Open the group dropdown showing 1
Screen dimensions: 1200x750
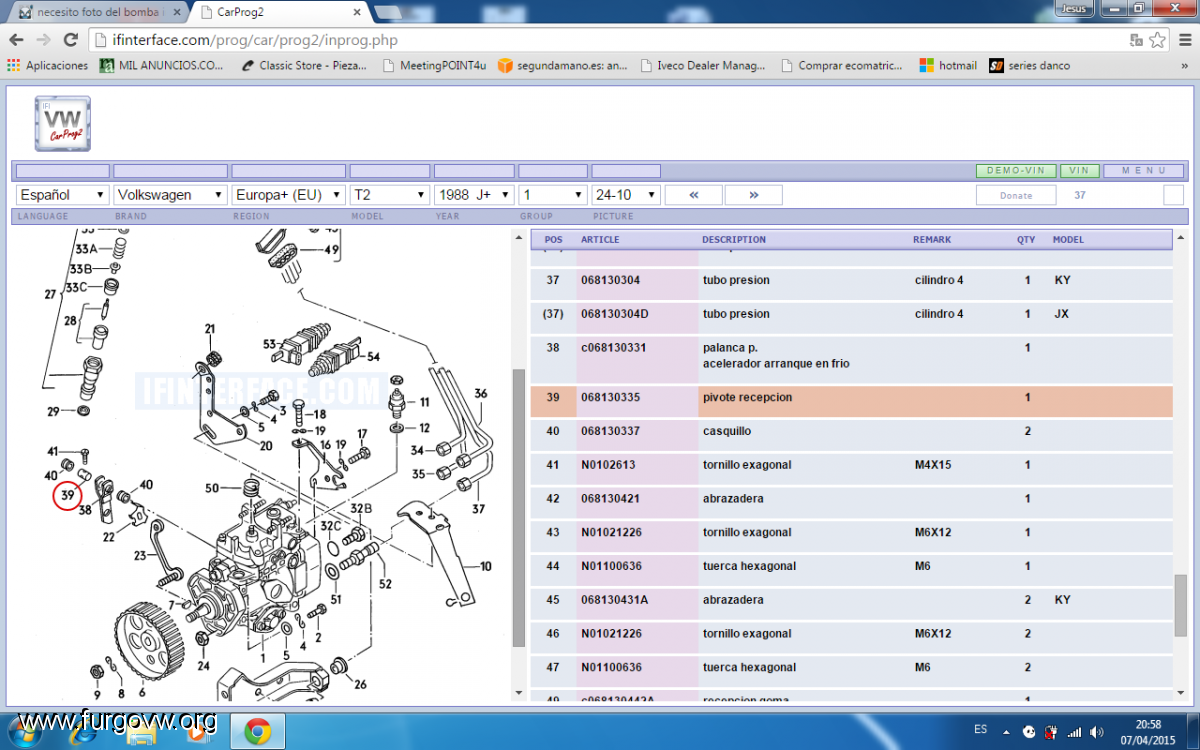pos(553,195)
